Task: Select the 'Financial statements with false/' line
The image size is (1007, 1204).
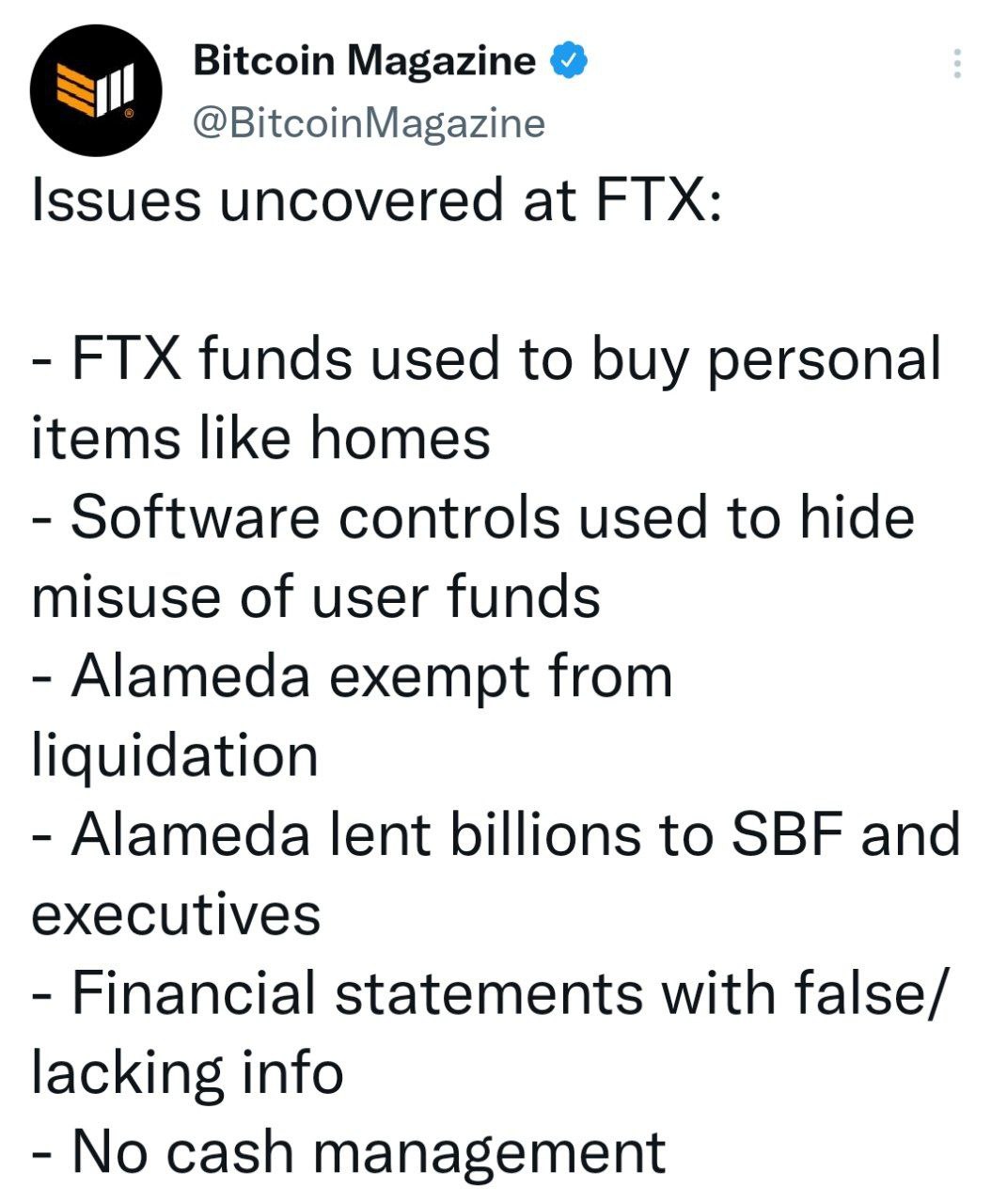Action: click(x=484, y=993)
